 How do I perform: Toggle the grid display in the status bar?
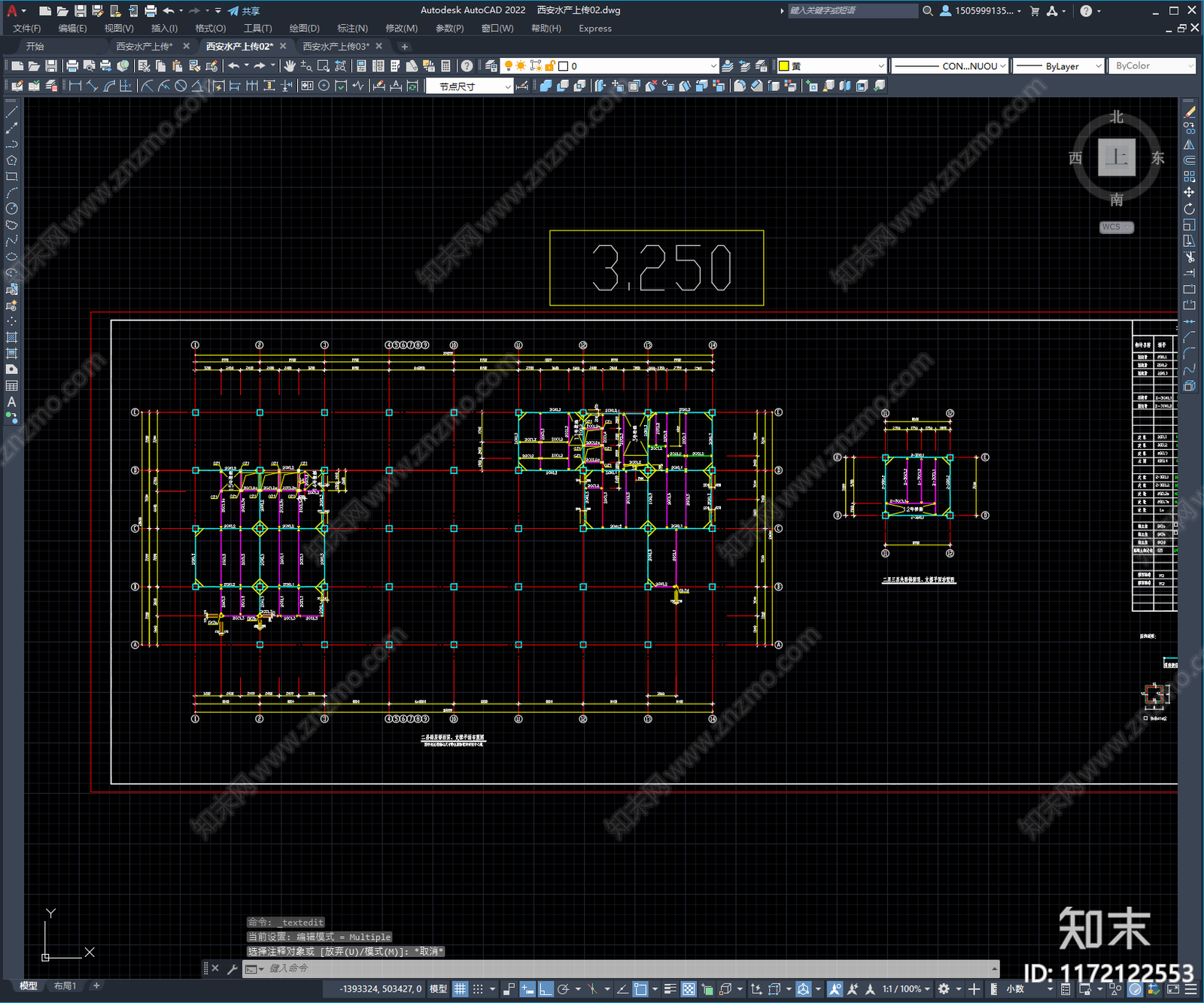(460, 989)
